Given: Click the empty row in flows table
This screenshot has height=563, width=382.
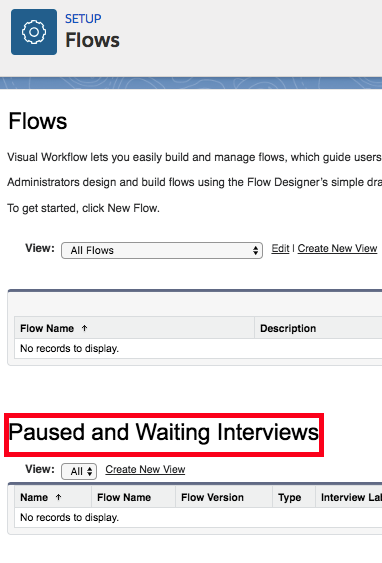Looking at the screenshot, I should (198, 348).
